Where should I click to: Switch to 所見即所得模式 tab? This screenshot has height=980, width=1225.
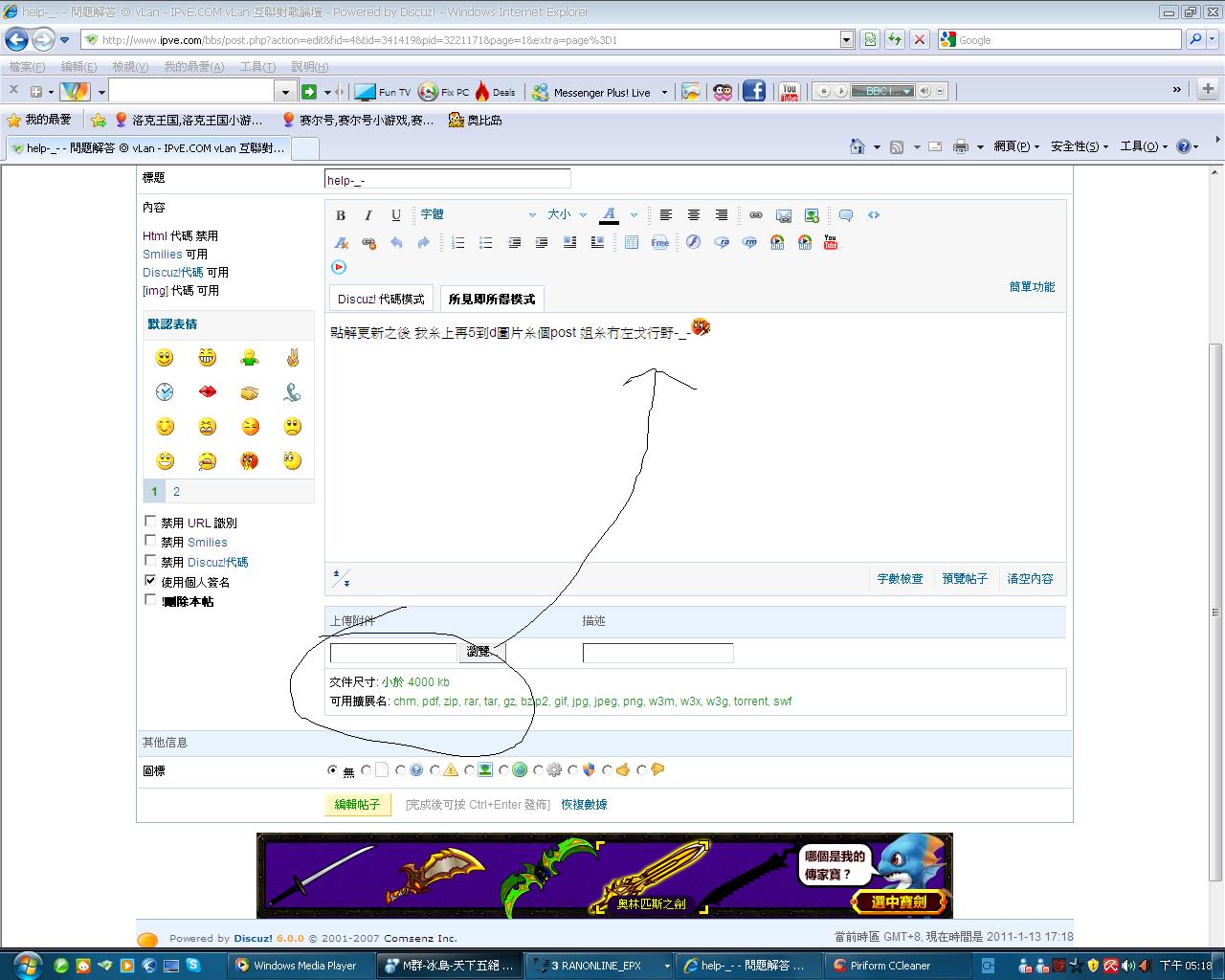pyautogui.click(x=492, y=299)
